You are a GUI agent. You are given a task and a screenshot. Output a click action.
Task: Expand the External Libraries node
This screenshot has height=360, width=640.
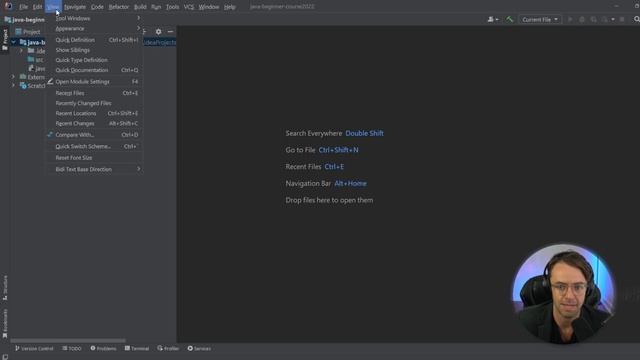13,77
